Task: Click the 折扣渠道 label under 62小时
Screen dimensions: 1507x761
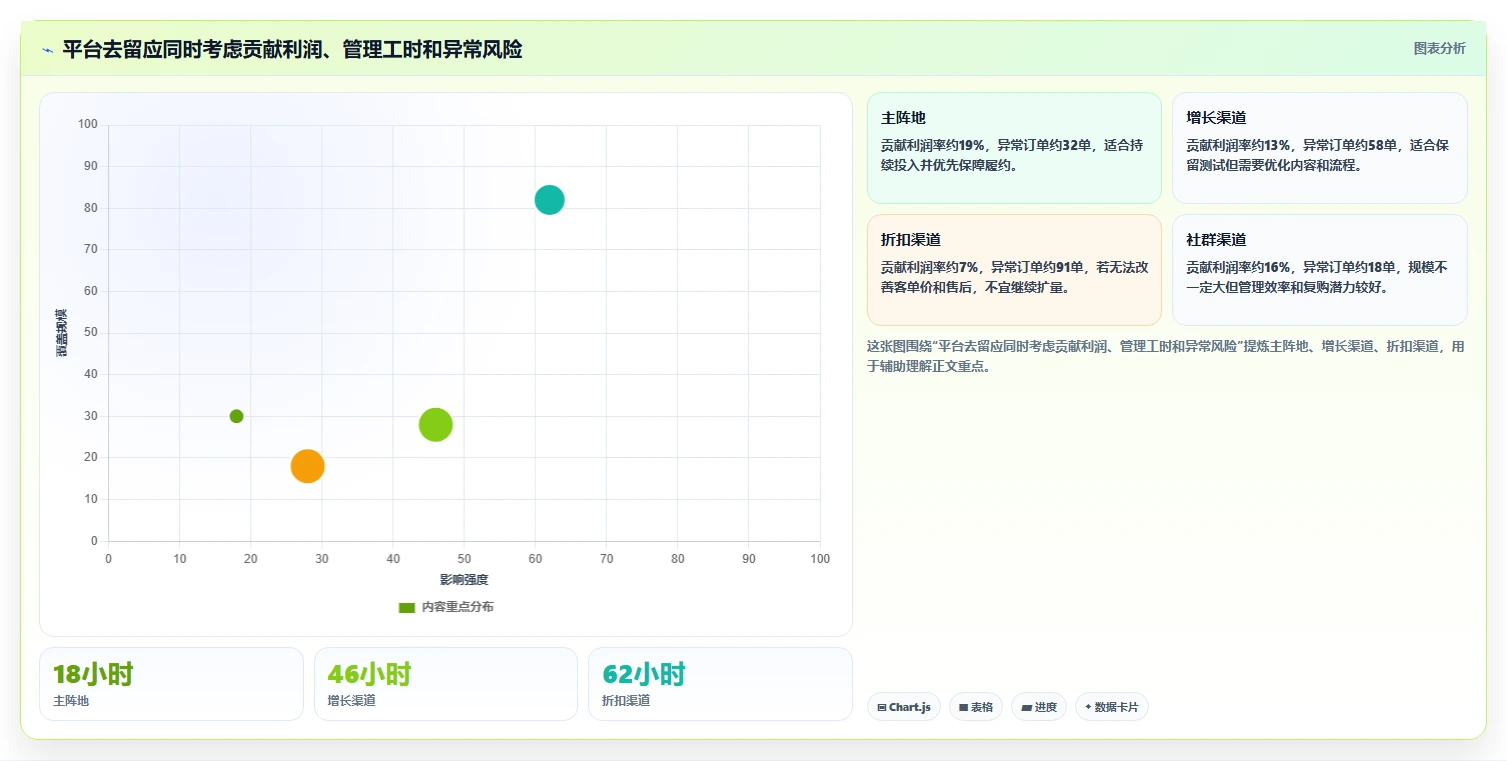Action: pos(626,701)
